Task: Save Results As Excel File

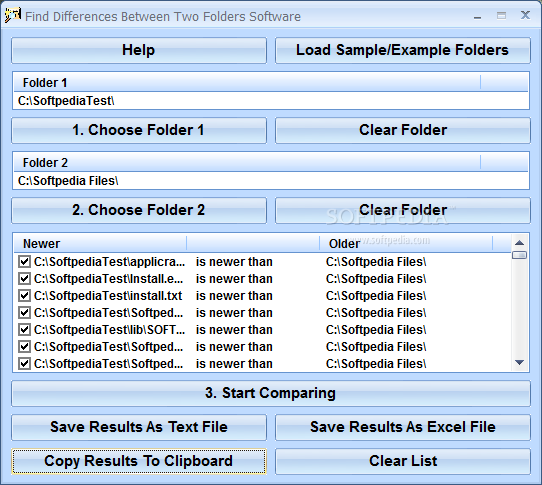Action: (x=403, y=427)
